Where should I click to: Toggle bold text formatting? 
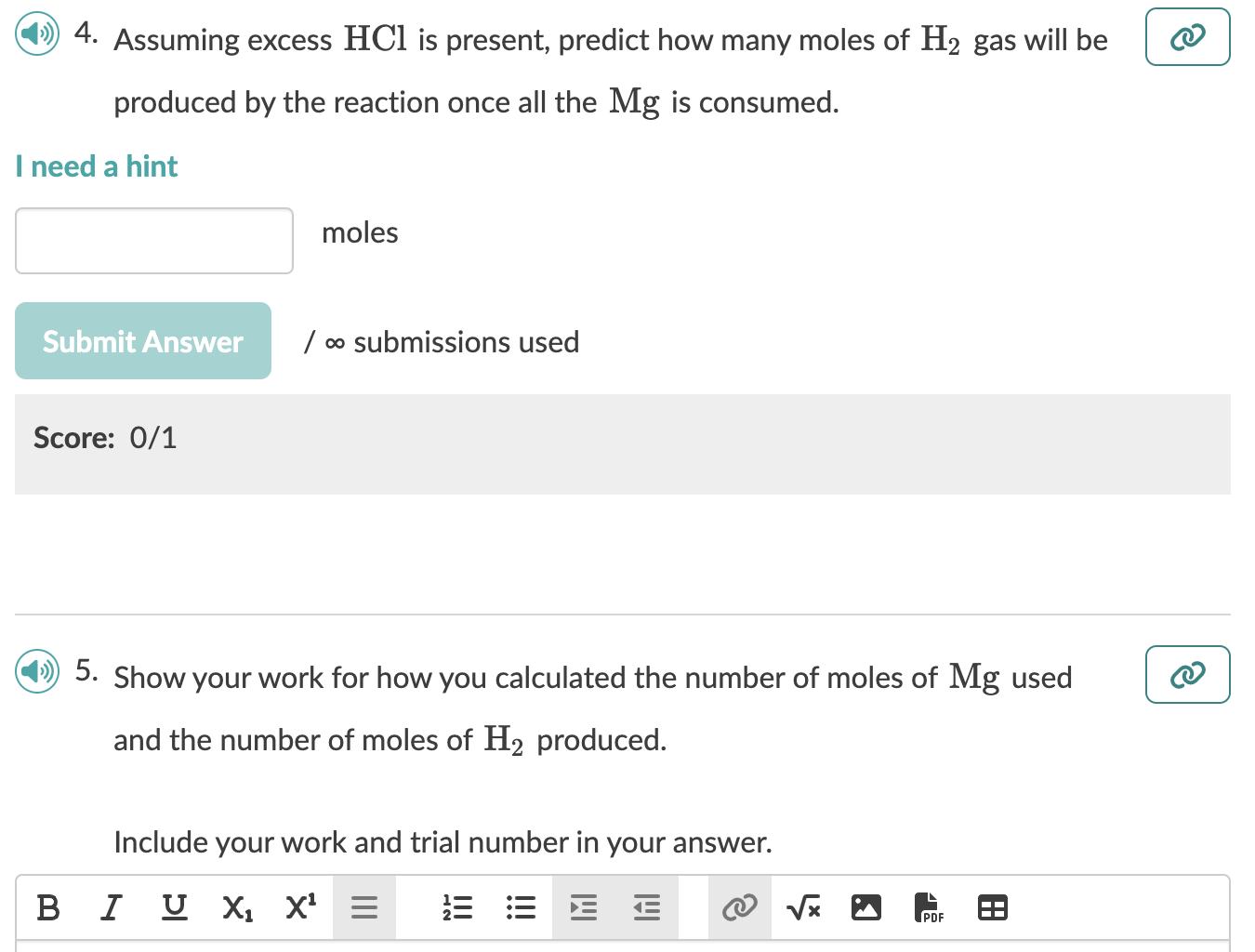pyautogui.click(x=47, y=907)
